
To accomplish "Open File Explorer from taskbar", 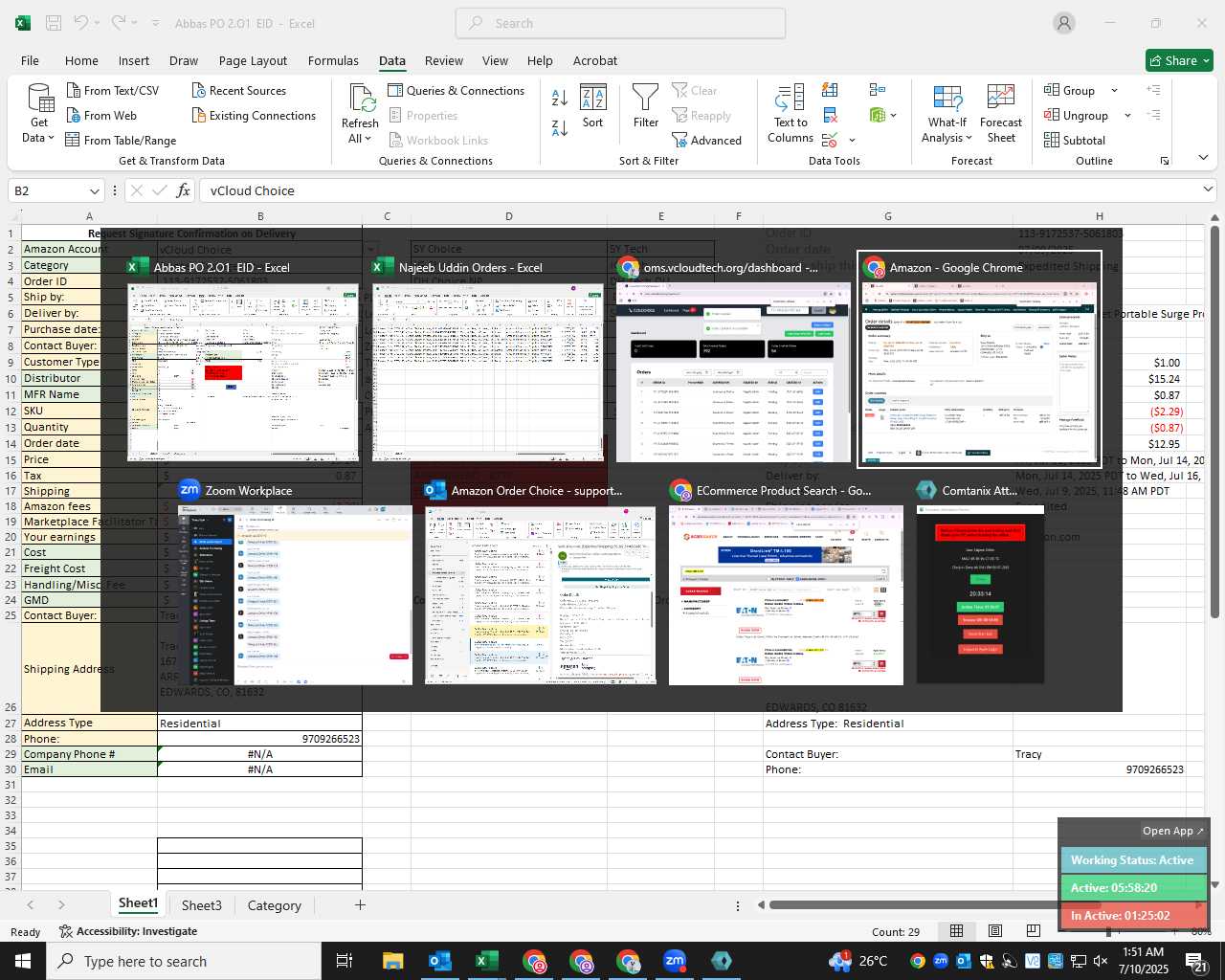I will tap(393, 961).
